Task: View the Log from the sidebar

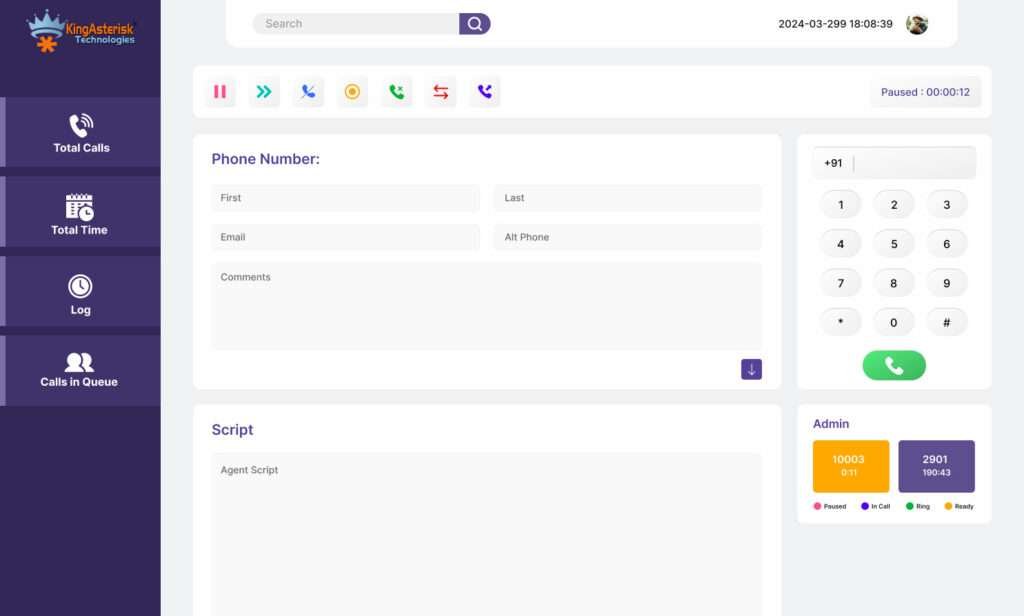Action: tap(80, 291)
